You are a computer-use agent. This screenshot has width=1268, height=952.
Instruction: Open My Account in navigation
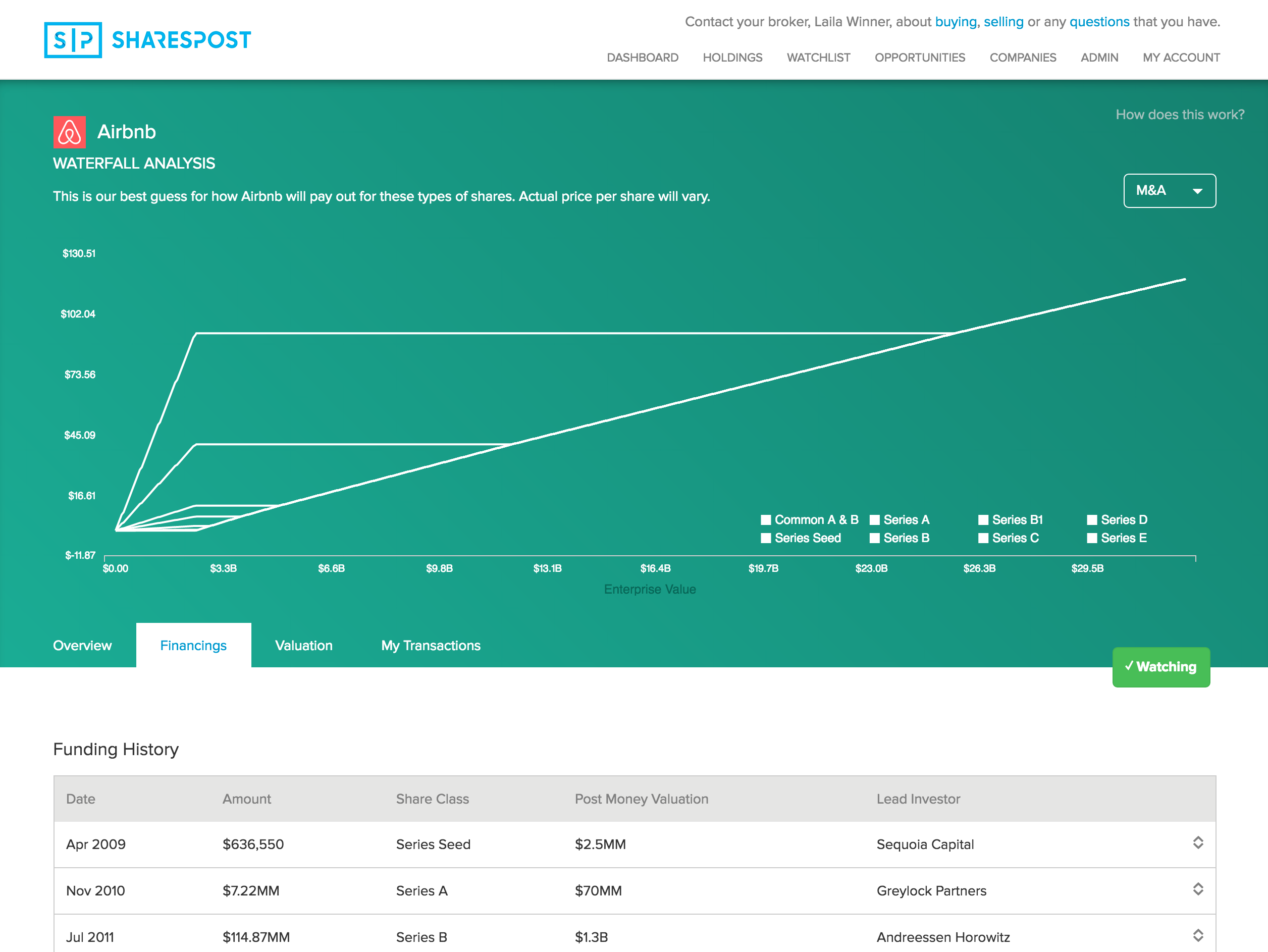click(1182, 58)
